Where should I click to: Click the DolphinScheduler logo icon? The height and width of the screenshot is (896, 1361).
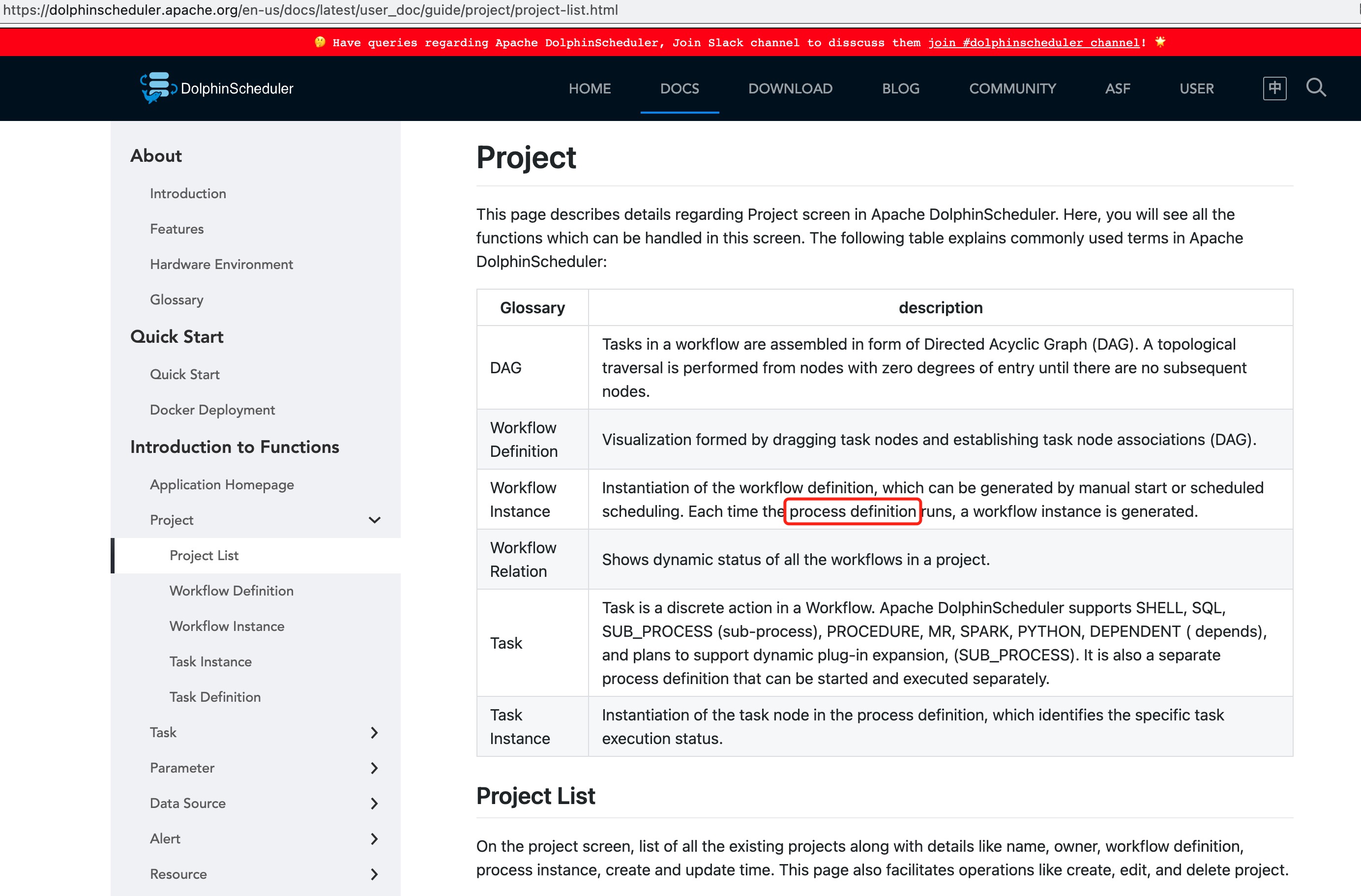coord(158,88)
